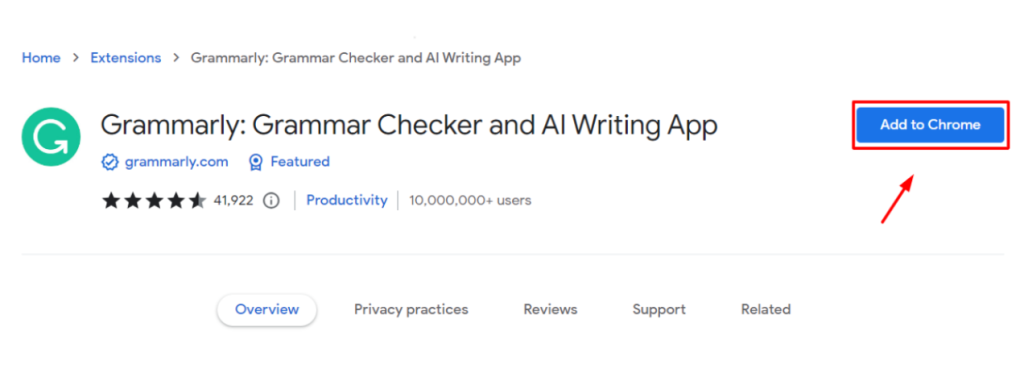This screenshot has width=1024, height=385.
Task: Show the Related tab
Action: (766, 309)
